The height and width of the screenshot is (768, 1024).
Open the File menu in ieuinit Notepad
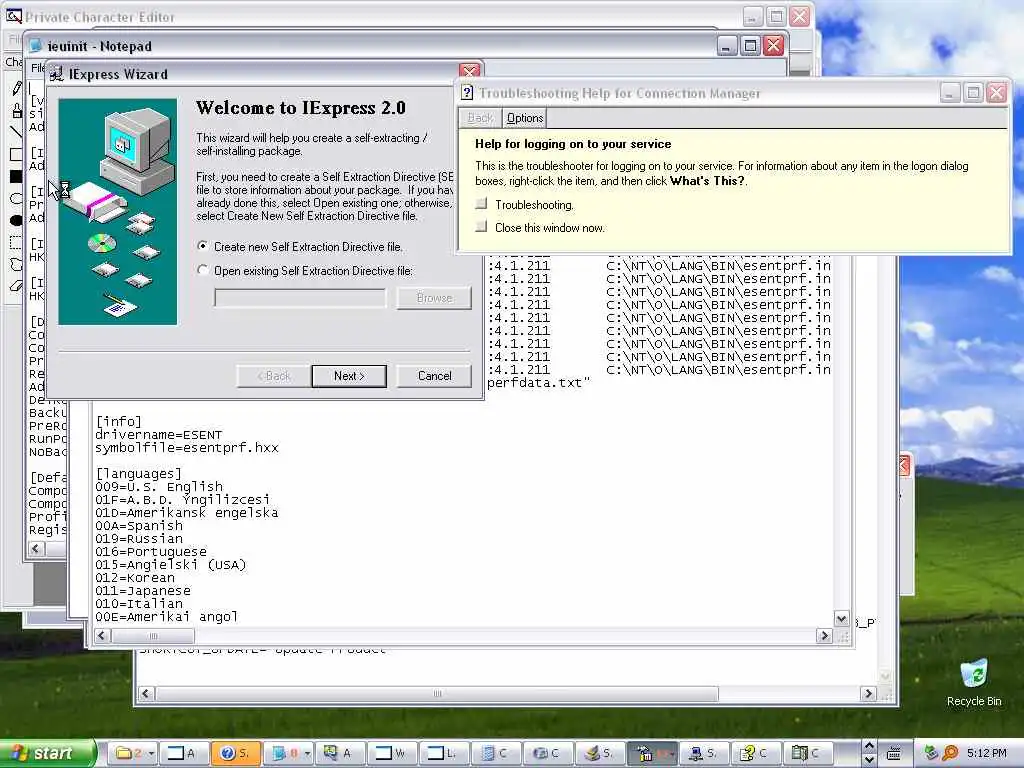(x=38, y=67)
